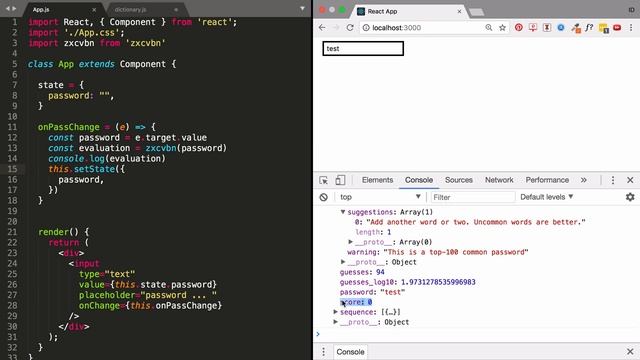Click the 'password: "test"' console line
The height and width of the screenshot is (360, 640).
[x=372, y=292]
